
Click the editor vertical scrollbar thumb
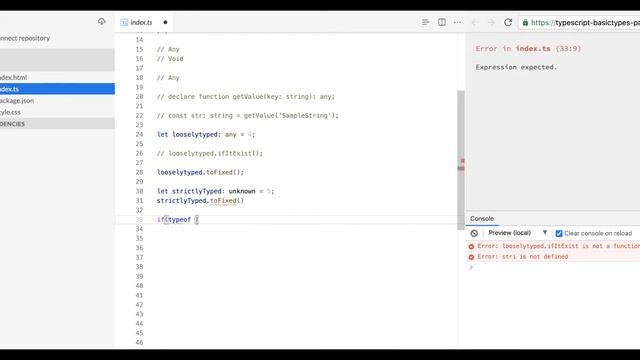click(461, 160)
